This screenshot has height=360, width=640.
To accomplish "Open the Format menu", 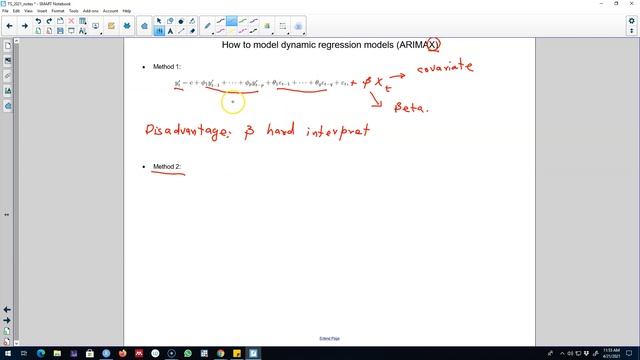I will coord(58,11).
